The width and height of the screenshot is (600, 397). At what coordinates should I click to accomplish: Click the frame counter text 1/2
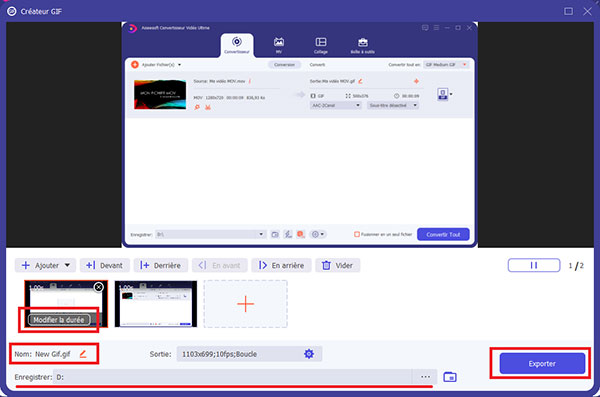tap(576, 266)
